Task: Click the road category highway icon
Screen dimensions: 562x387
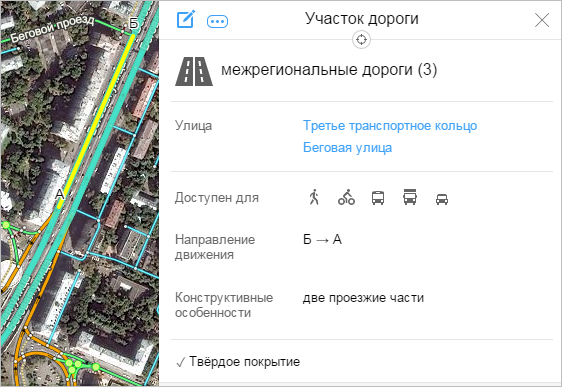Action: 194,71
